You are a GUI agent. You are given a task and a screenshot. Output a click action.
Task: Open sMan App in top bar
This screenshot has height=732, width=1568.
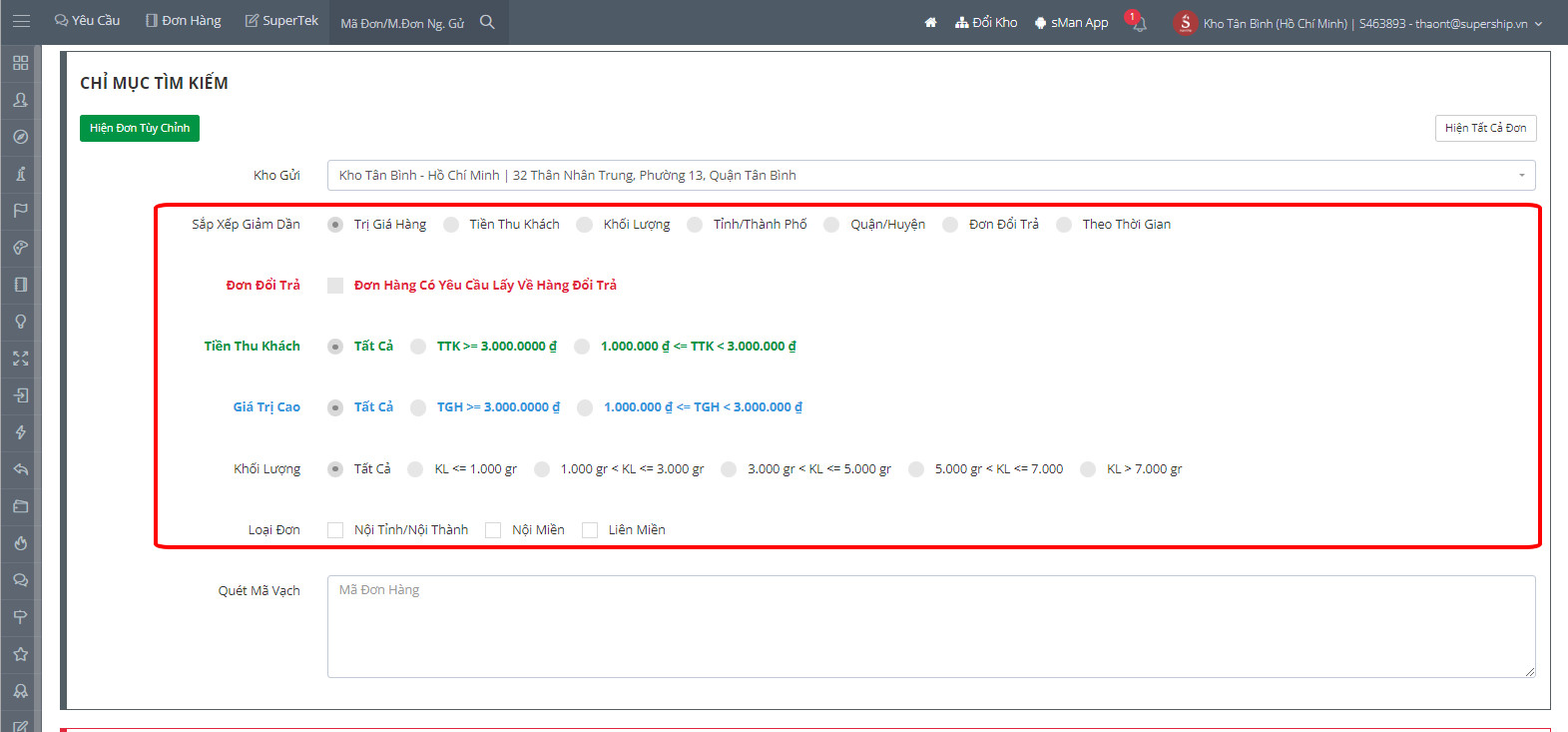(1071, 22)
